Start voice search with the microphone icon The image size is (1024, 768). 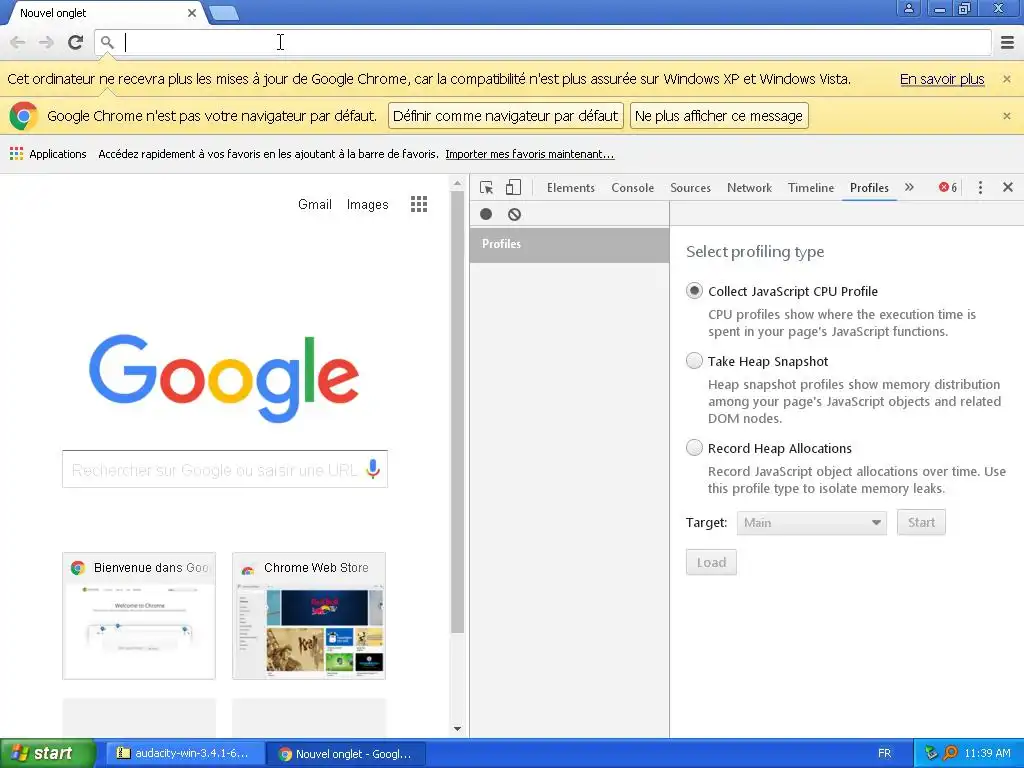pos(373,469)
